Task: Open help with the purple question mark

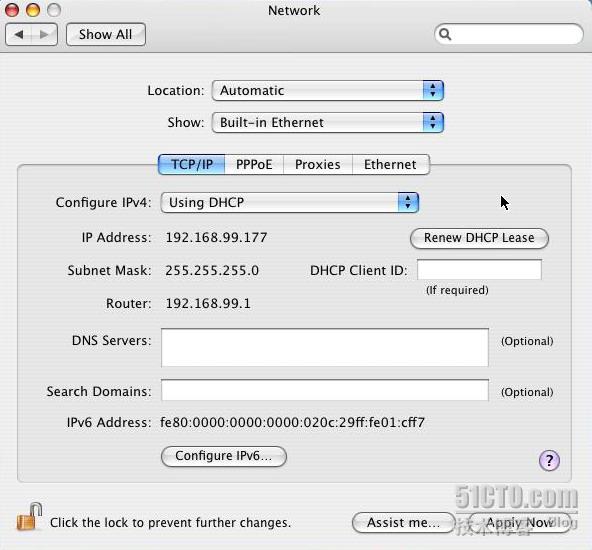Action: [549, 460]
